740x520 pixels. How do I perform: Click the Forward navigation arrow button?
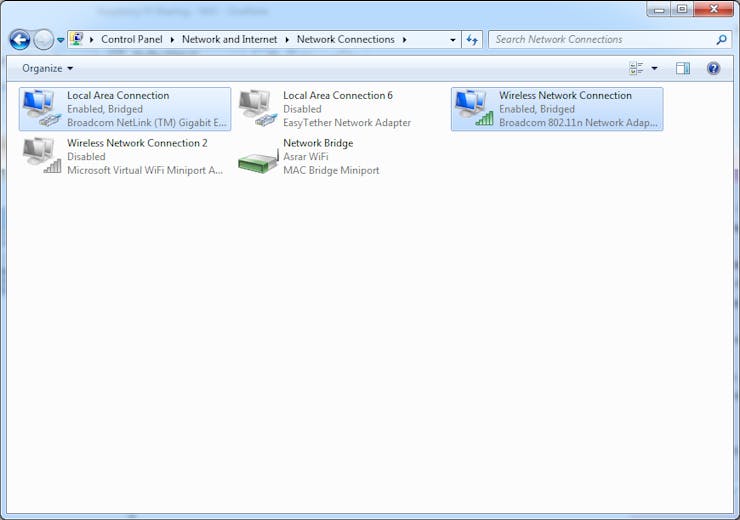point(43,40)
